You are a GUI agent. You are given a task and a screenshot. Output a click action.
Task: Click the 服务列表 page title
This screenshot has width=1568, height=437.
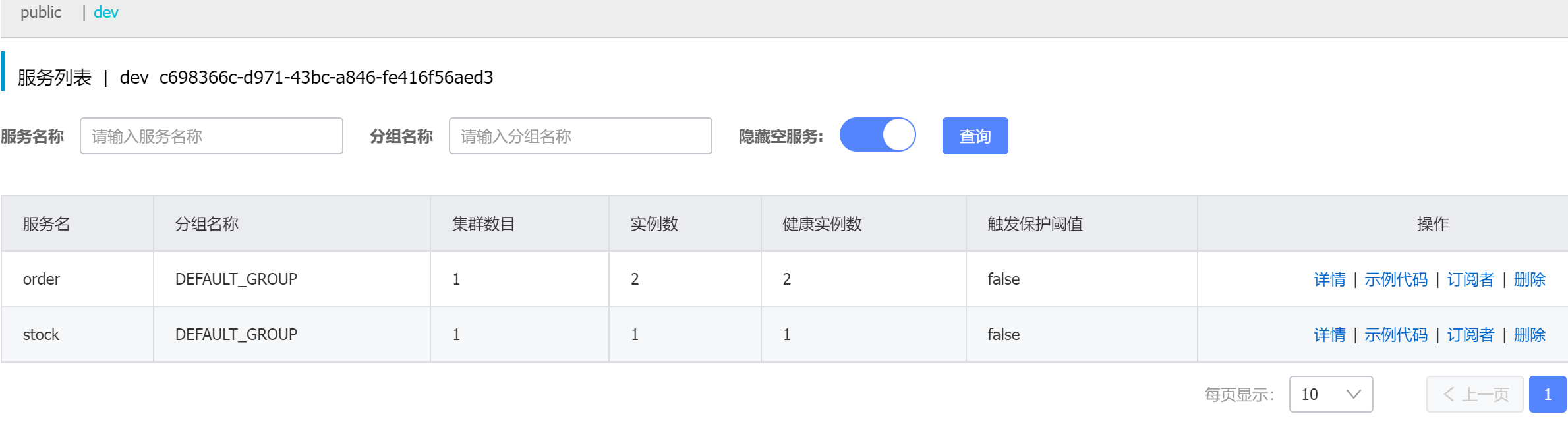(x=55, y=78)
